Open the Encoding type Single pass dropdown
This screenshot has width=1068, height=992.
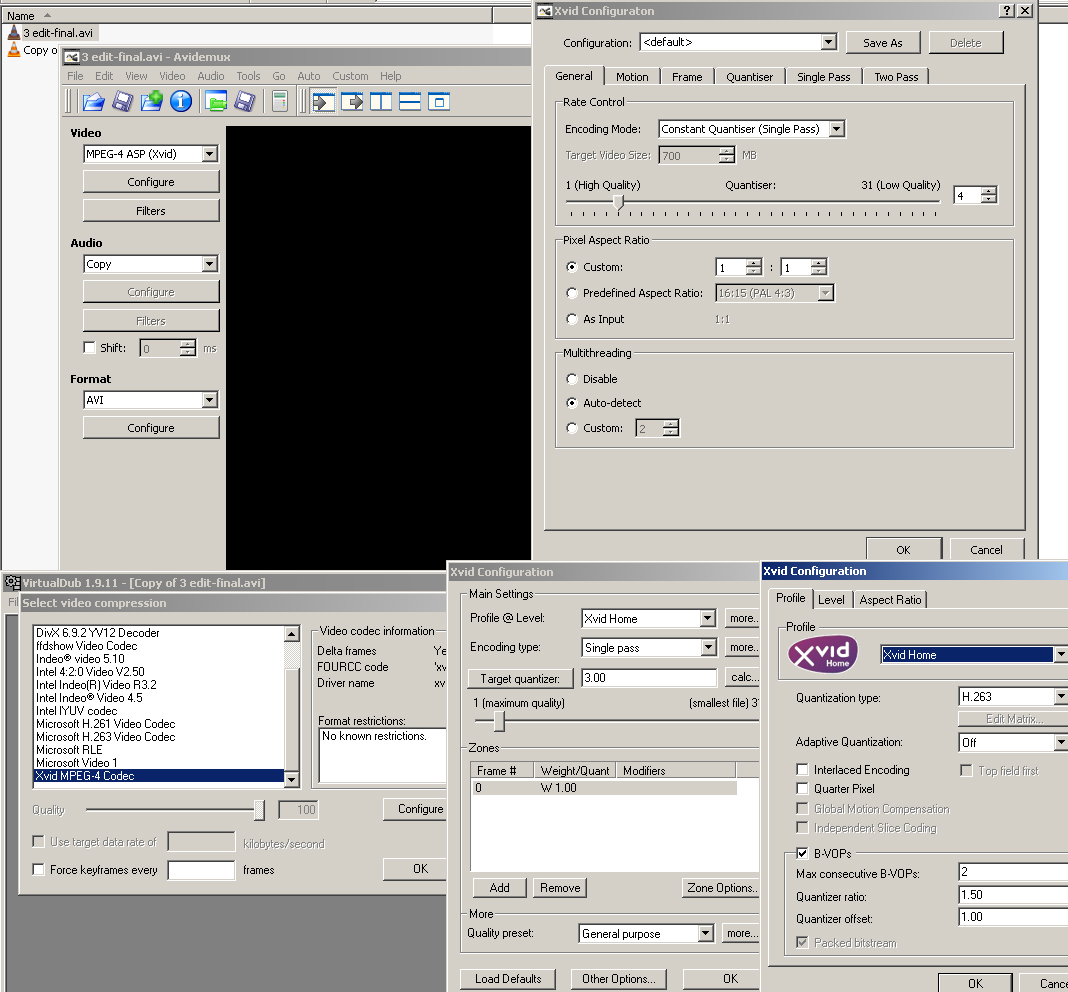click(x=648, y=647)
